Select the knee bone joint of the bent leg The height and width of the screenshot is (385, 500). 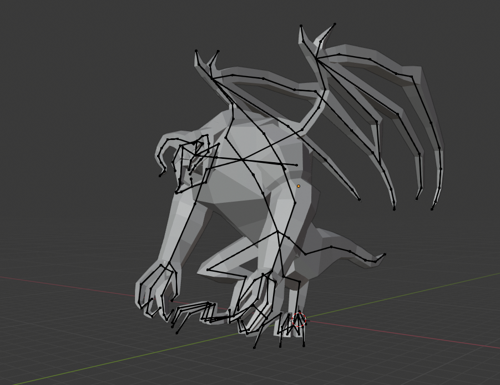click(208, 269)
